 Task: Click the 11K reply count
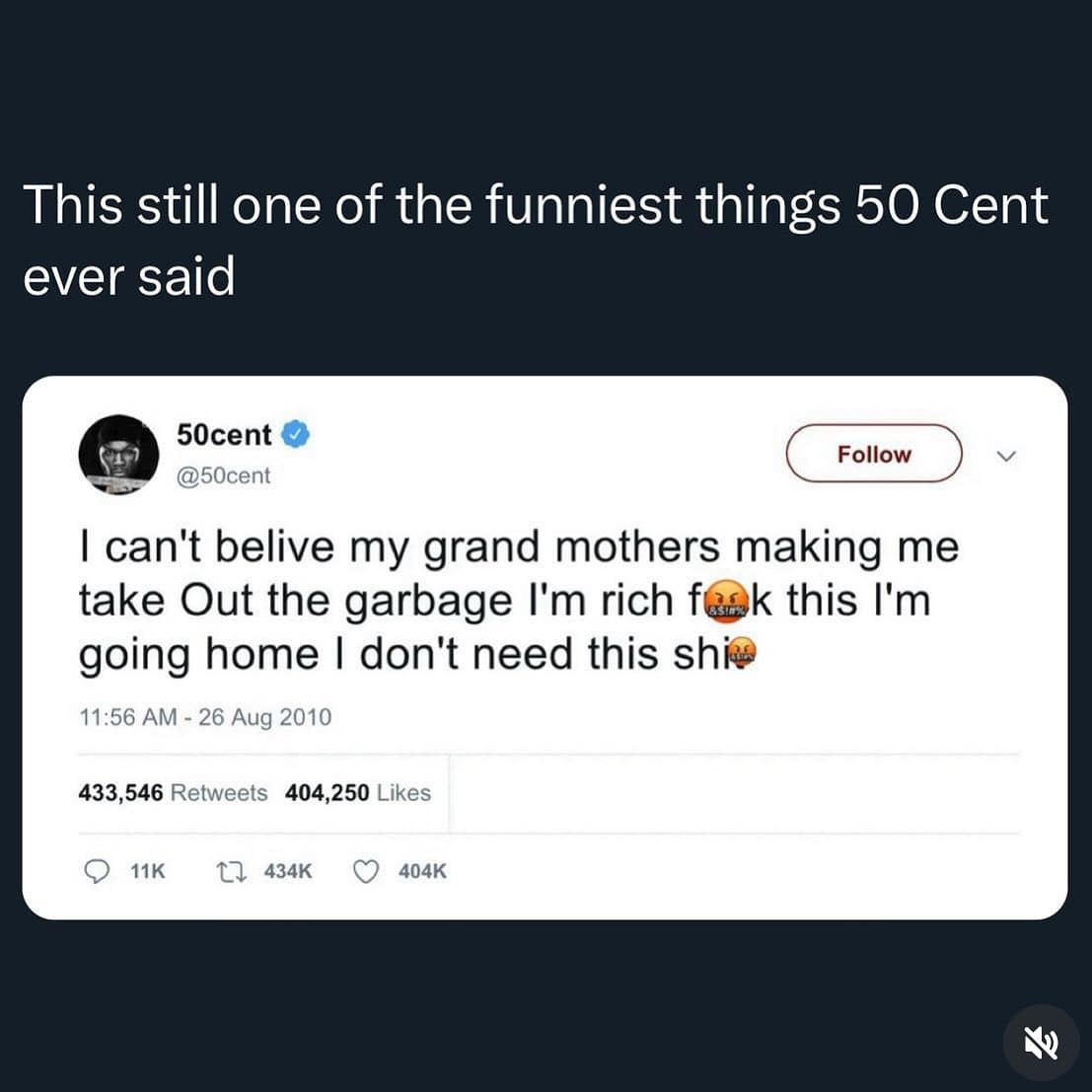(147, 871)
